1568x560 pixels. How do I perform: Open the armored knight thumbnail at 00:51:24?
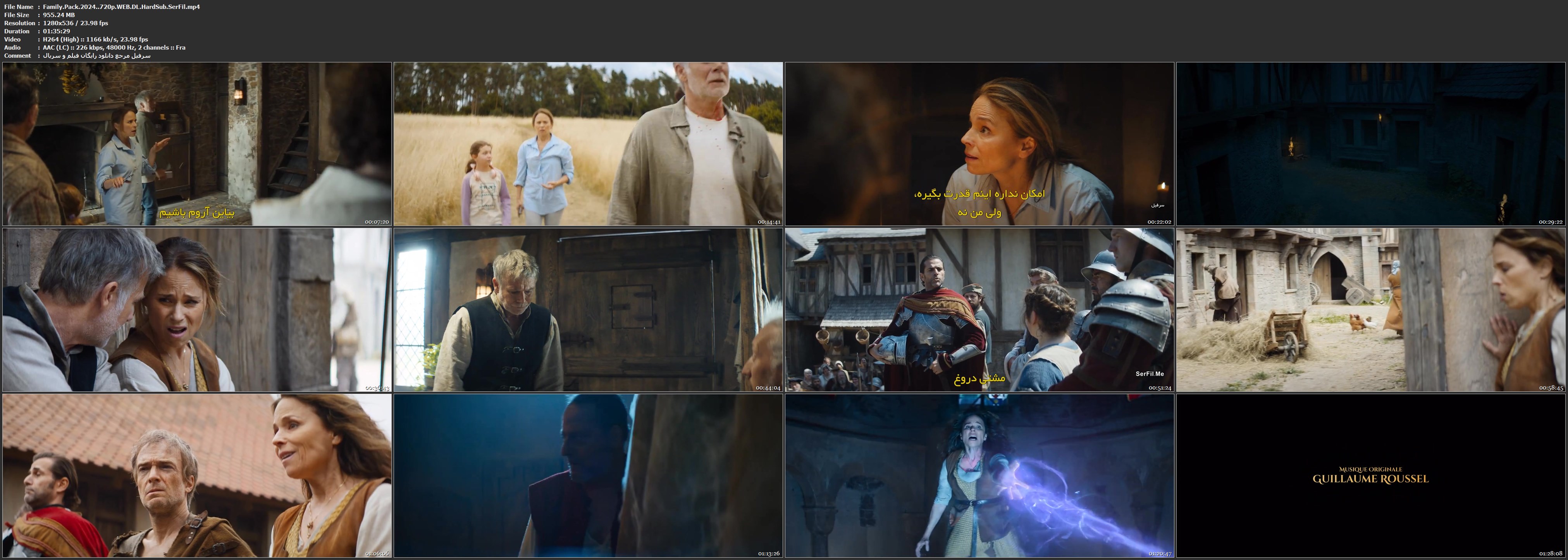(979, 310)
